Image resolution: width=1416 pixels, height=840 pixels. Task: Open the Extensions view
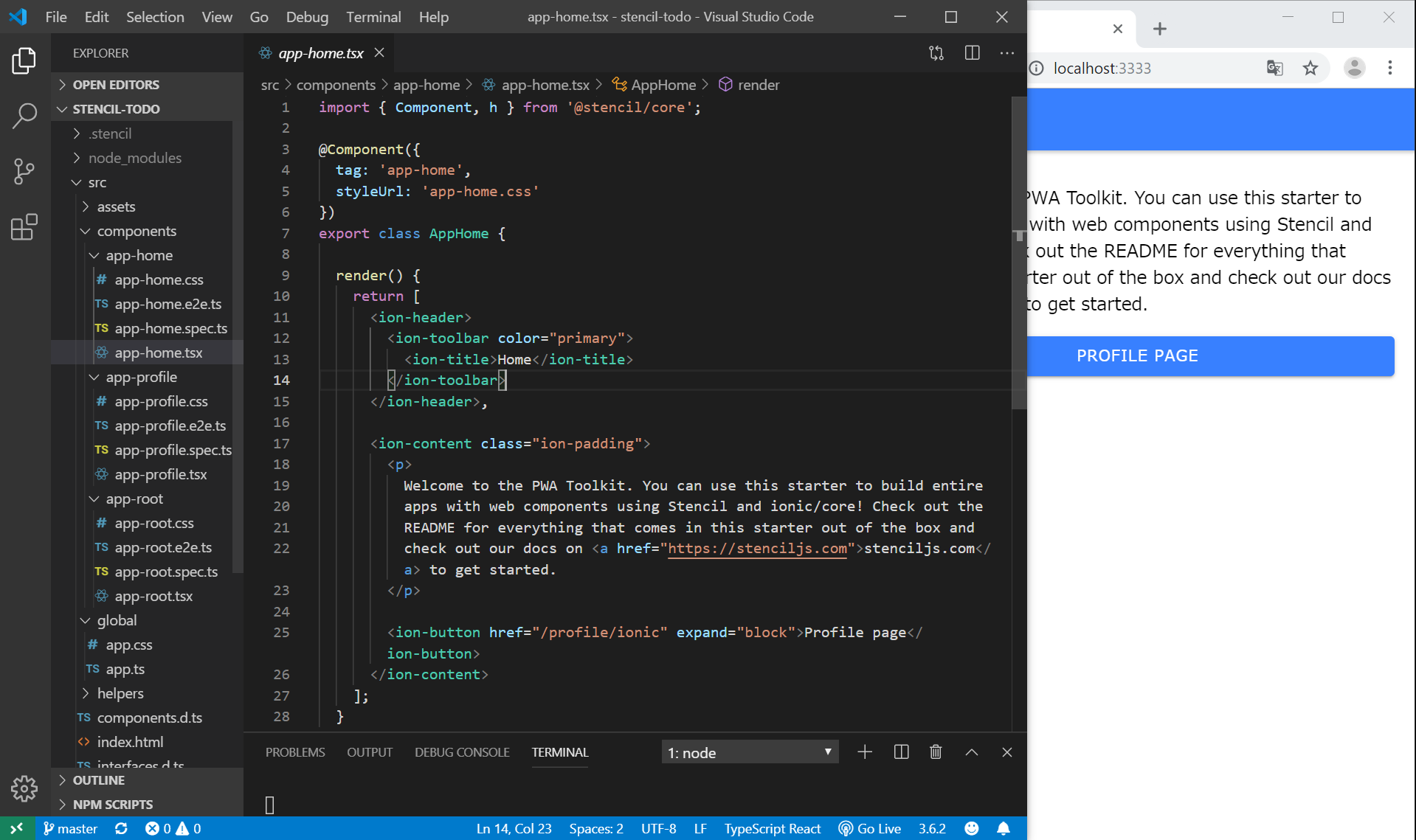pos(24,227)
